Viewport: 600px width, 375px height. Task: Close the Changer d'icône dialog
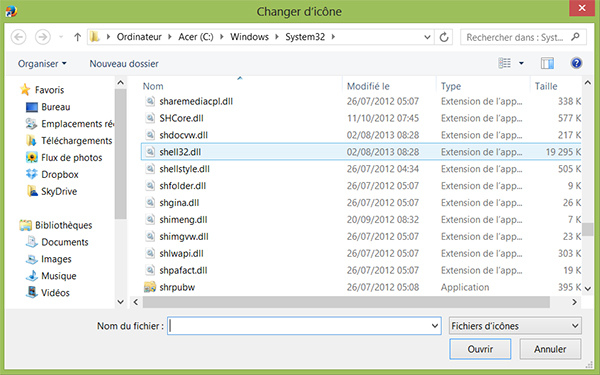(582, 8)
